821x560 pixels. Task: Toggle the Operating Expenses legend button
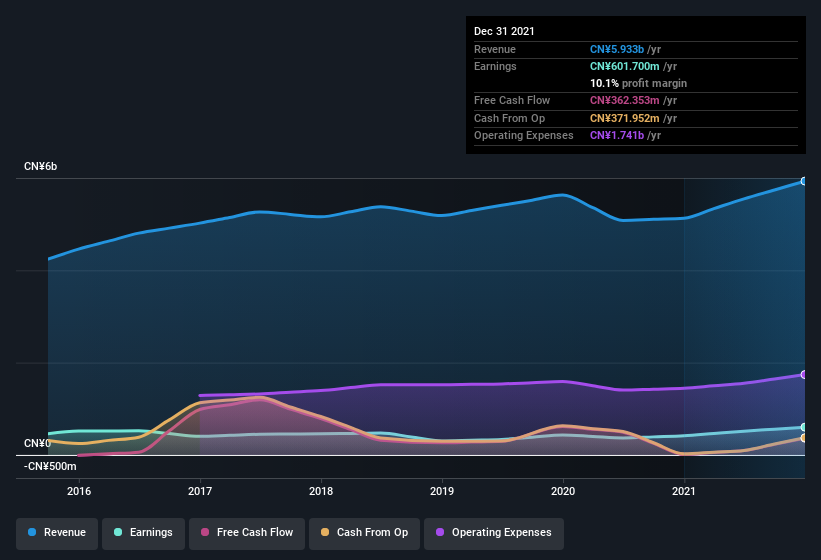click(494, 533)
